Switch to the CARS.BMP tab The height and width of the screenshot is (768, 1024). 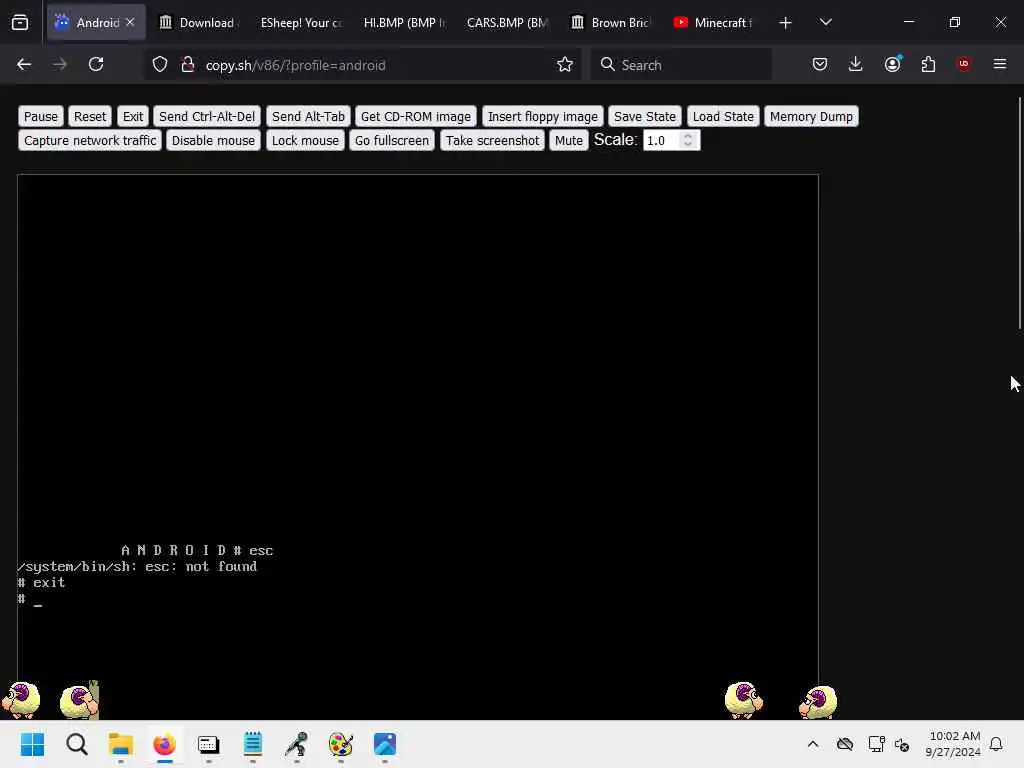coord(507,22)
